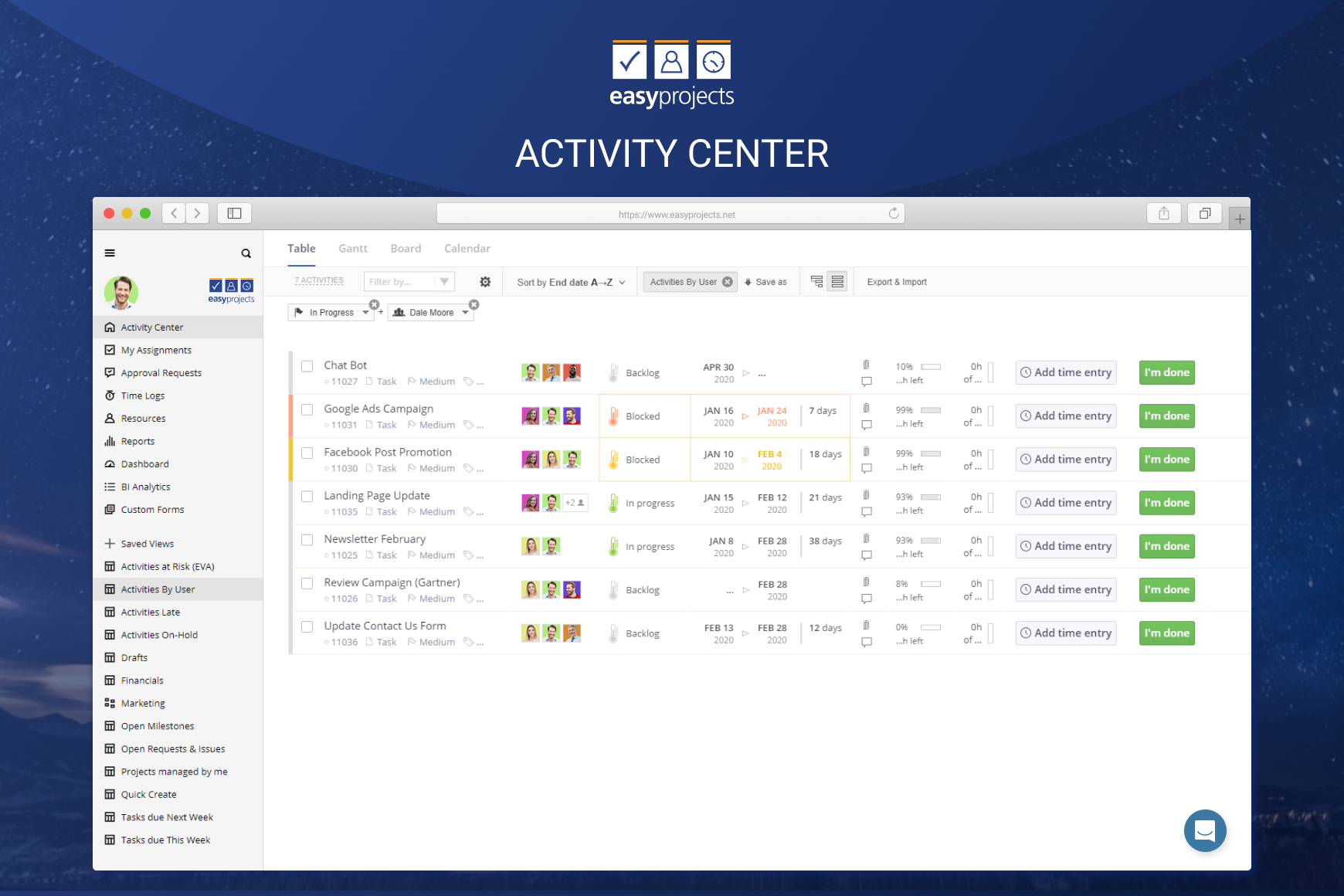Add time entry for Facebook Post Promotion
This screenshot has height=896, width=1344.
[x=1066, y=460]
